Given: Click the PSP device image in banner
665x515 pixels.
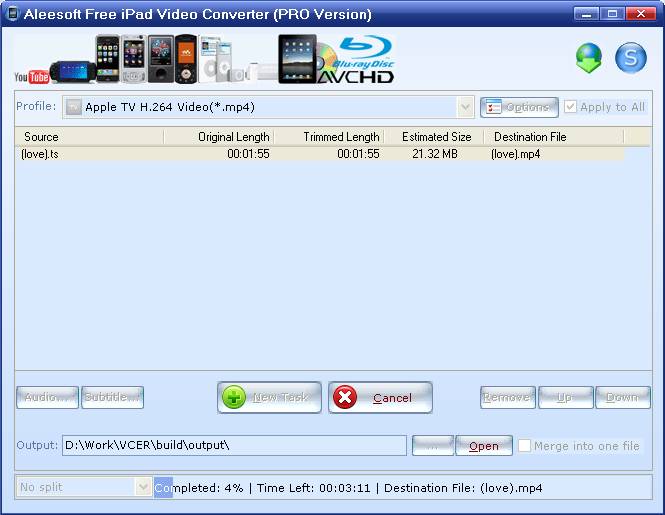Looking at the screenshot, I should (x=72, y=71).
